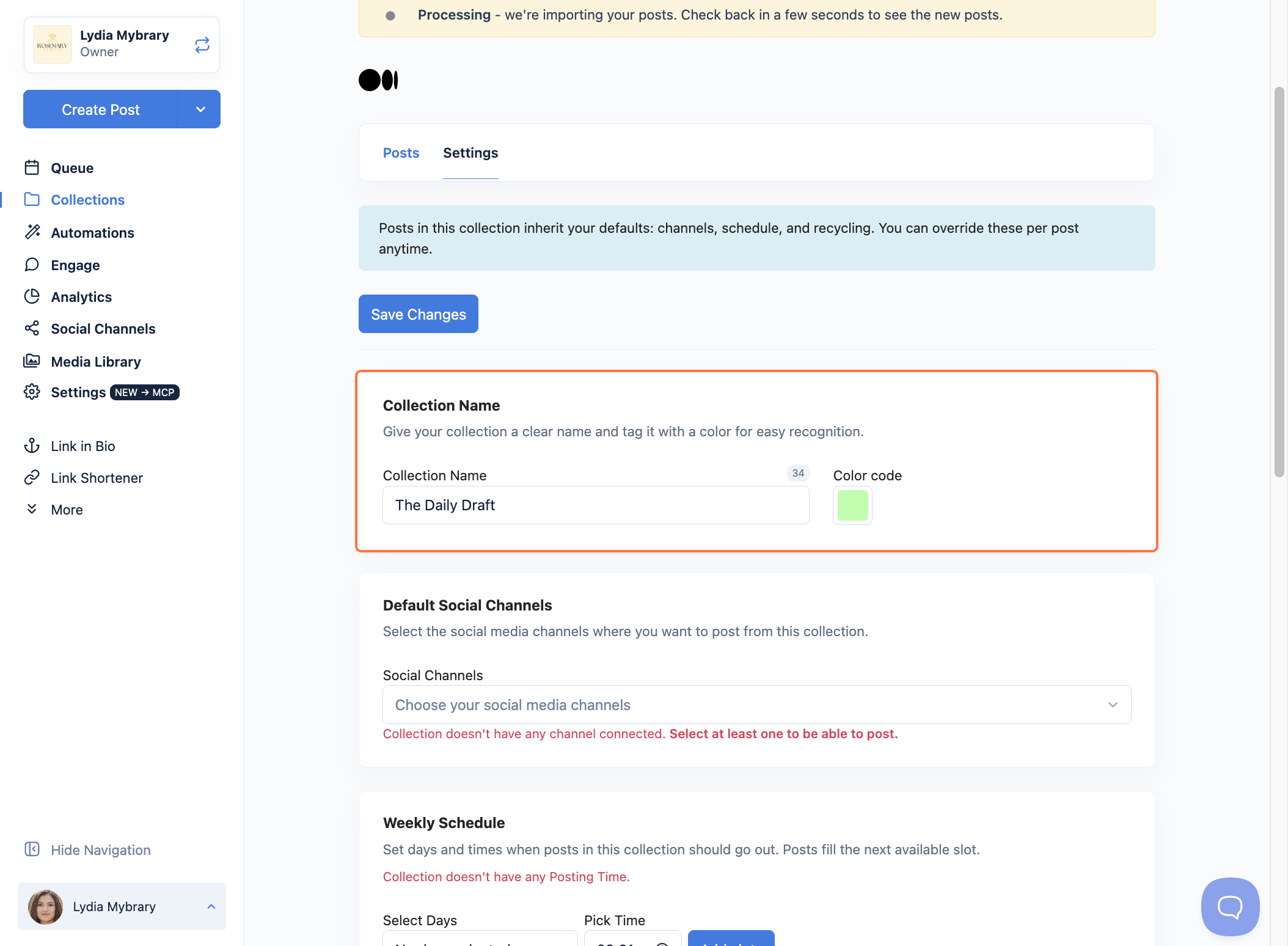Open the green Color code swatch
This screenshot has height=946, width=1288.
(852, 505)
